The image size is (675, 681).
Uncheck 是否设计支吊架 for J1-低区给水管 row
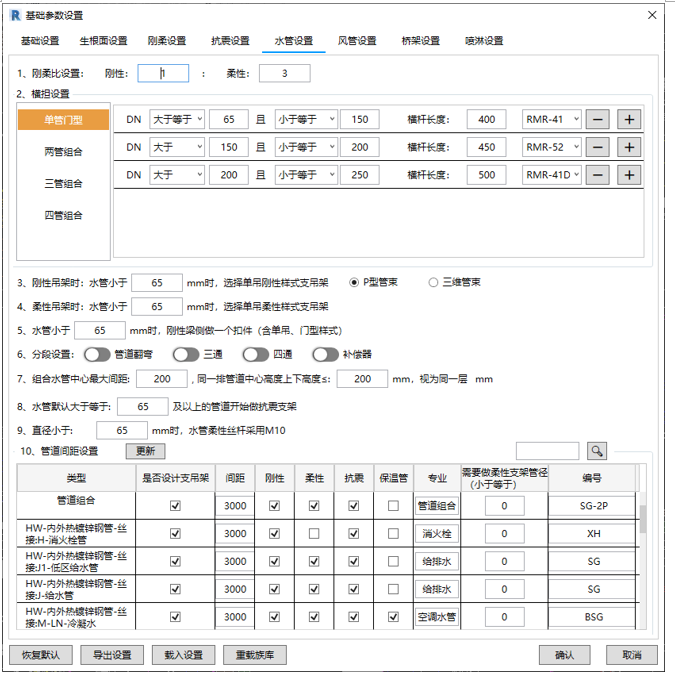tap(175, 561)
